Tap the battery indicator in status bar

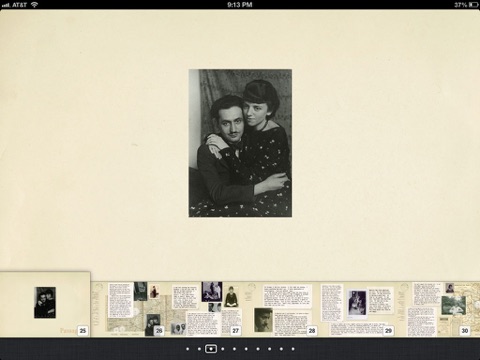473,5
